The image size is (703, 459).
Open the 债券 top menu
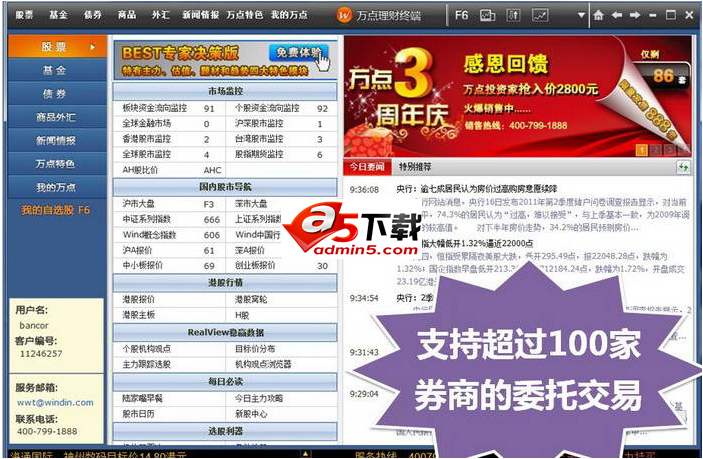click(93, 15)
